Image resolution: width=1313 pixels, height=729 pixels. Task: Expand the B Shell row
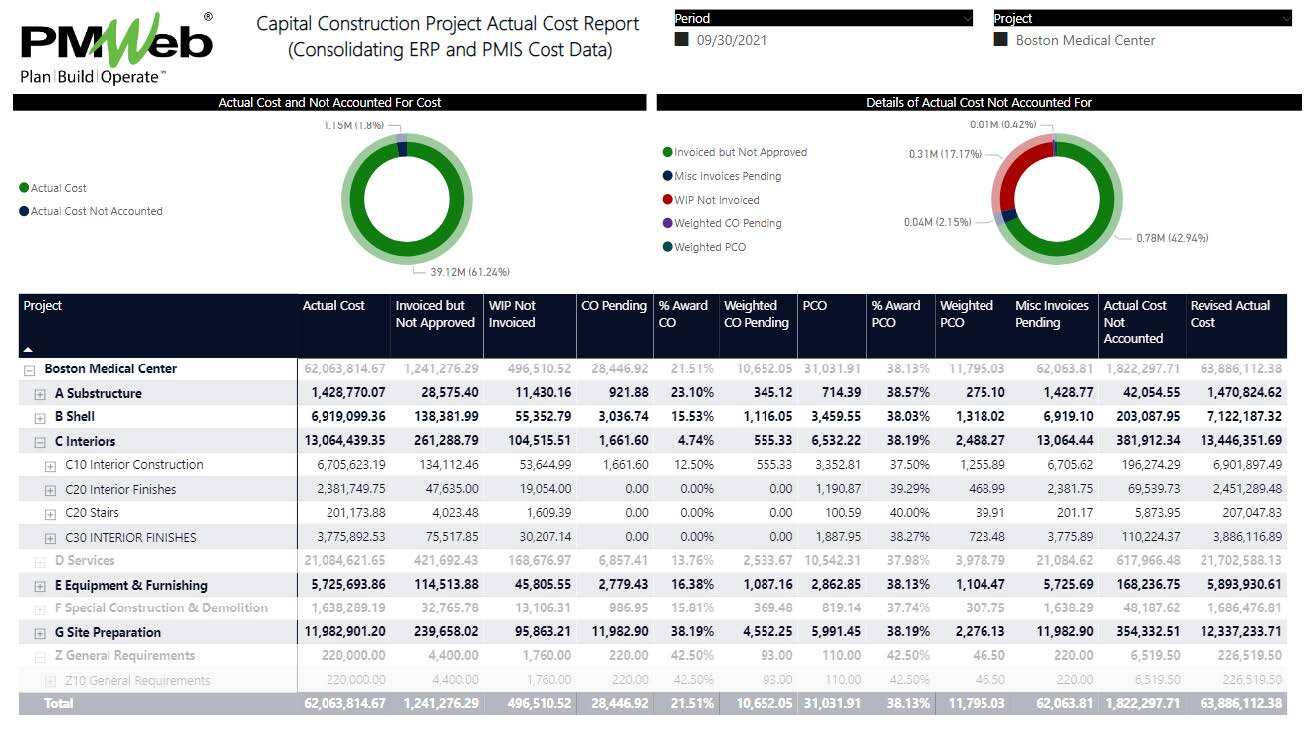[40, 417]
